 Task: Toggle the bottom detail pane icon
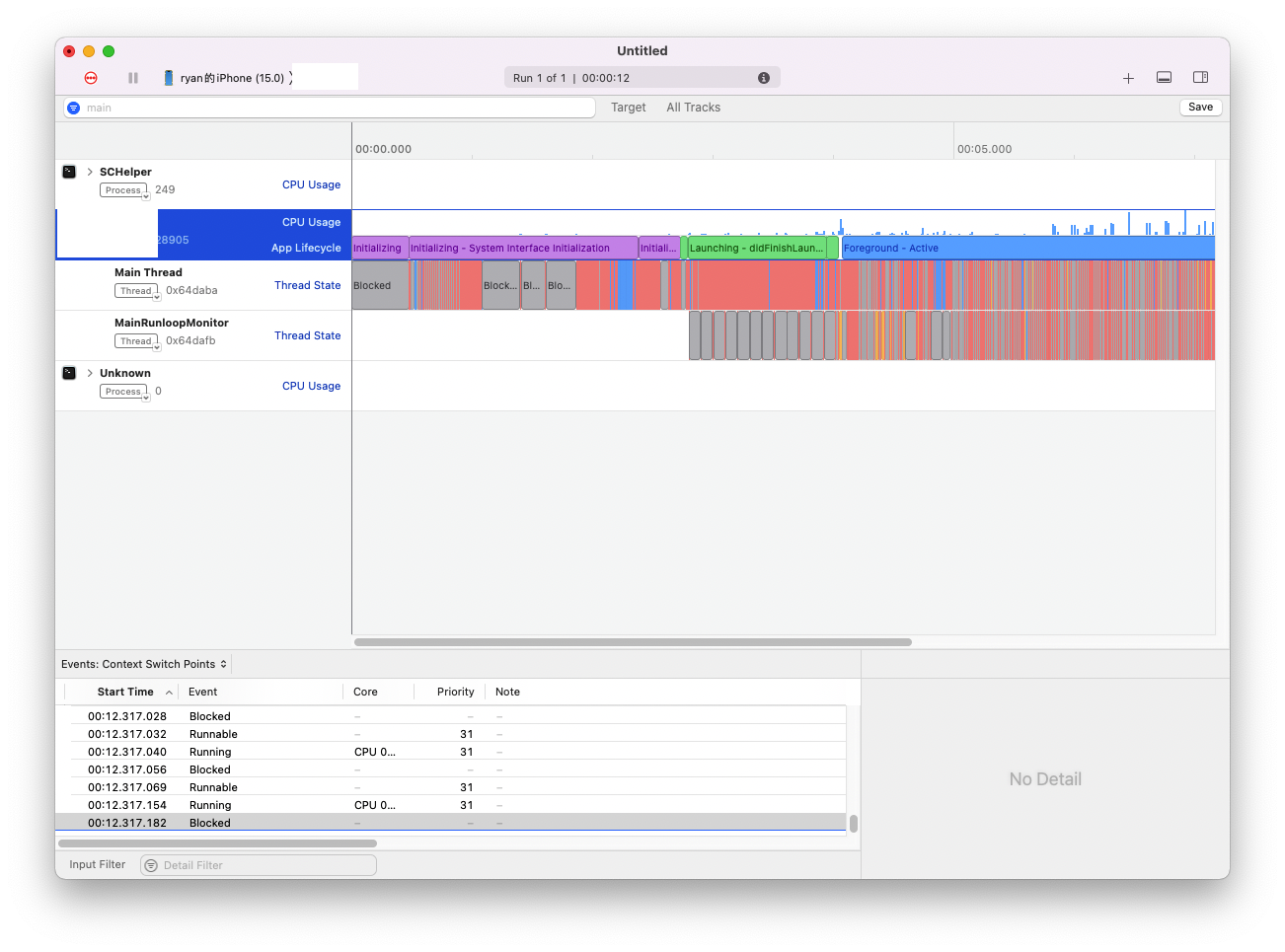pos(1165,78)
